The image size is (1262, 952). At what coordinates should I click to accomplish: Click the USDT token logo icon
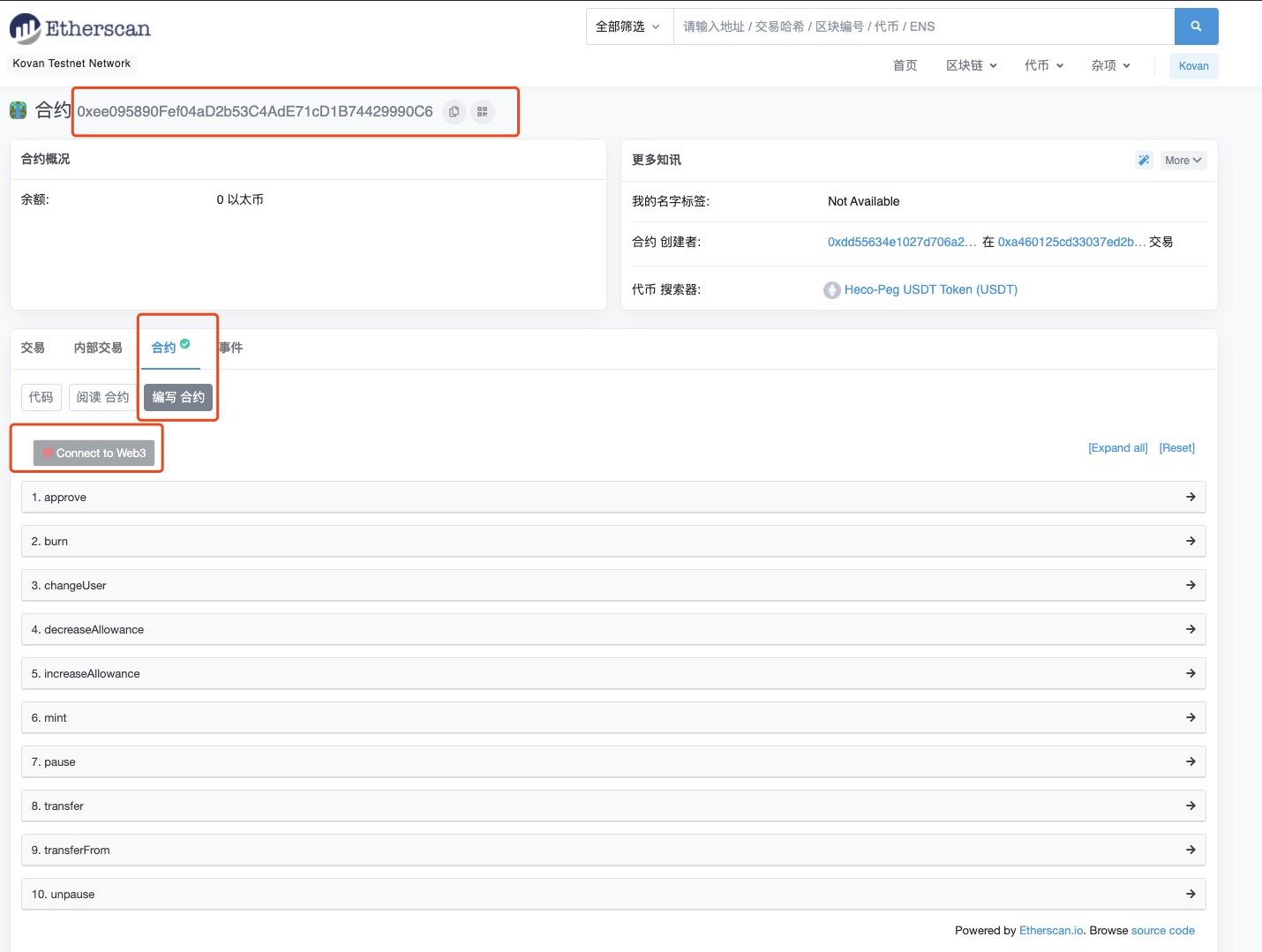(x=831, y=289)
